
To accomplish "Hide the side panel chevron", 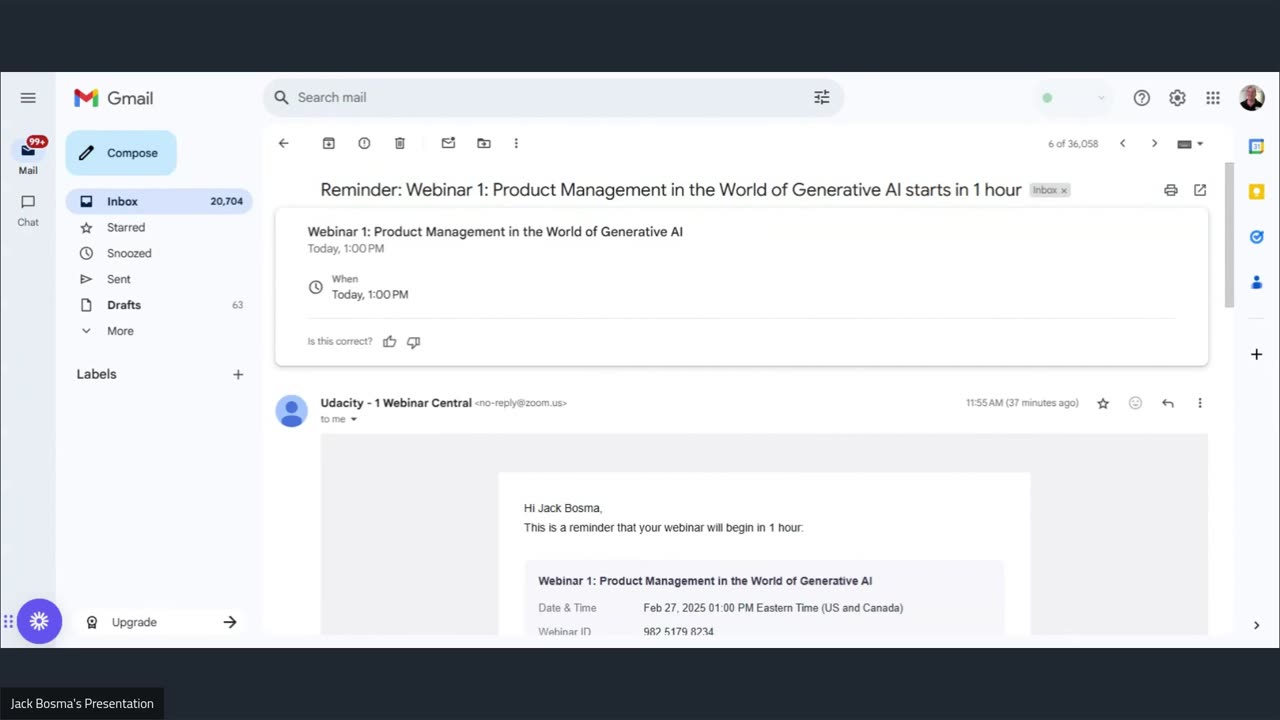I will [1257, 625].
